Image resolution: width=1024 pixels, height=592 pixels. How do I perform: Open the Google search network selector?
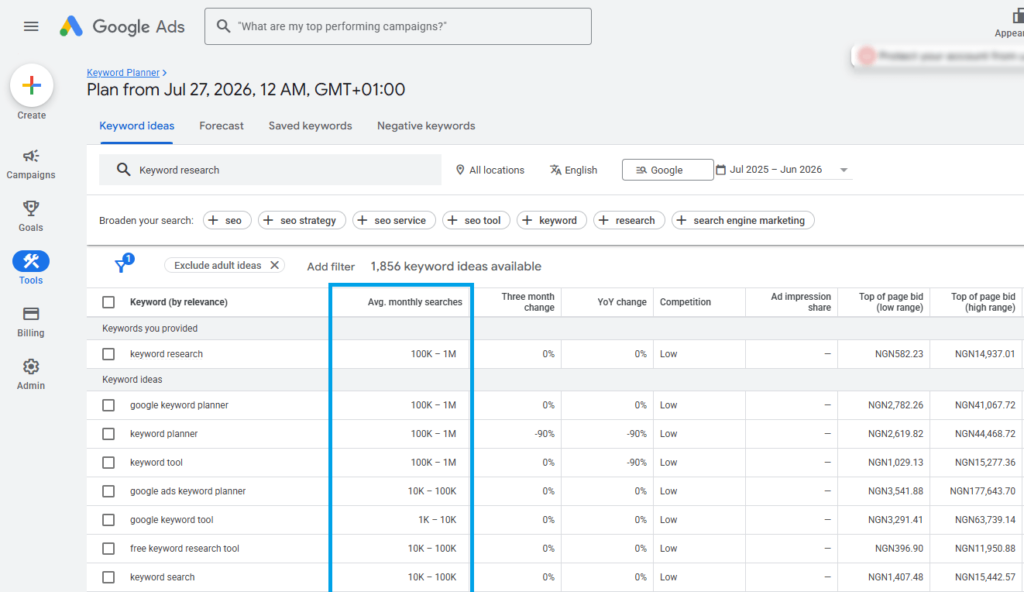pos(667,170)
